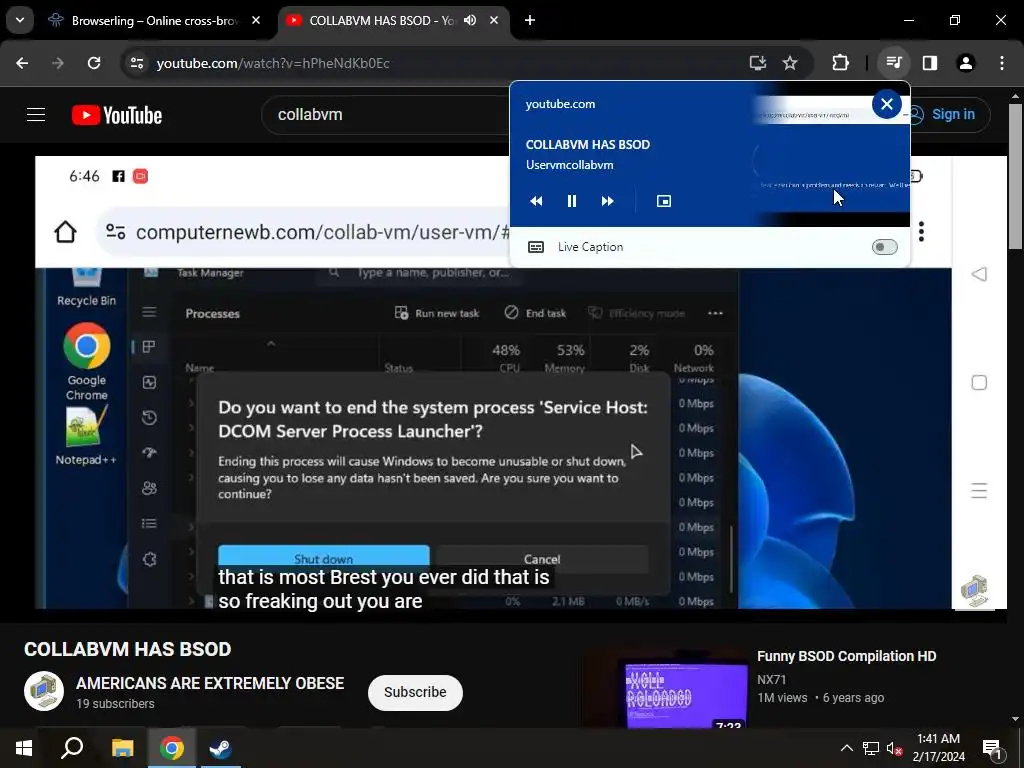Open the Chrome profile avatar

[x=965, y=63]
